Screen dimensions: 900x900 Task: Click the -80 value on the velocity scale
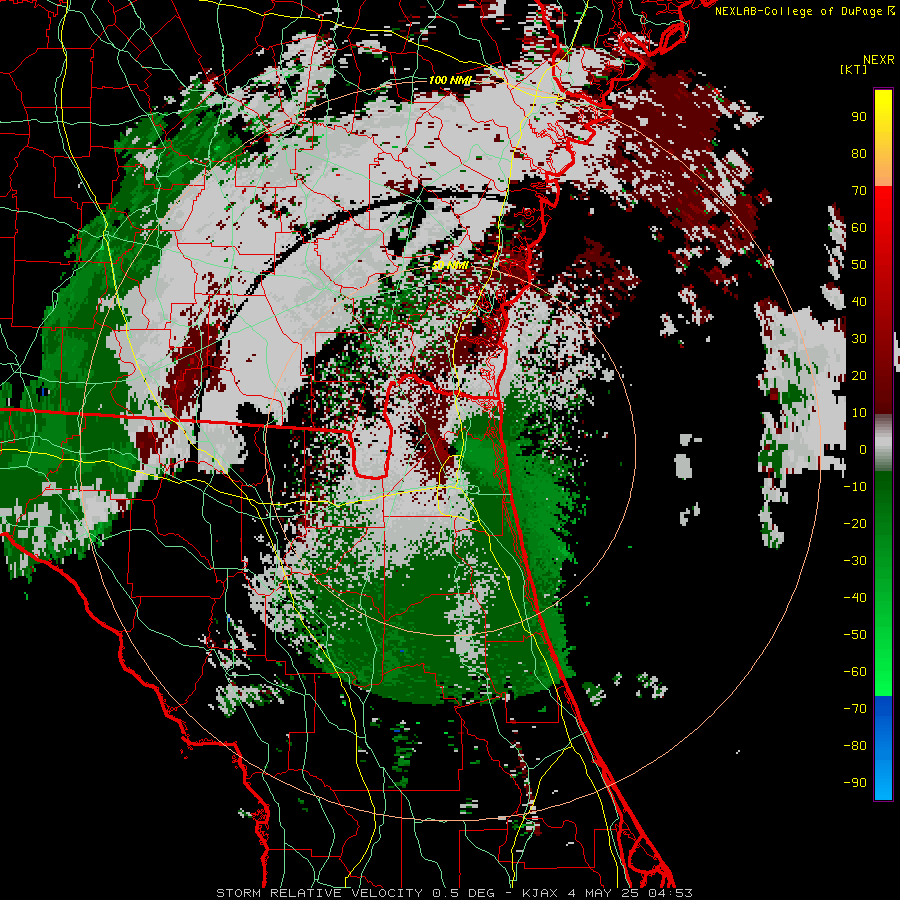pos(855,746)
